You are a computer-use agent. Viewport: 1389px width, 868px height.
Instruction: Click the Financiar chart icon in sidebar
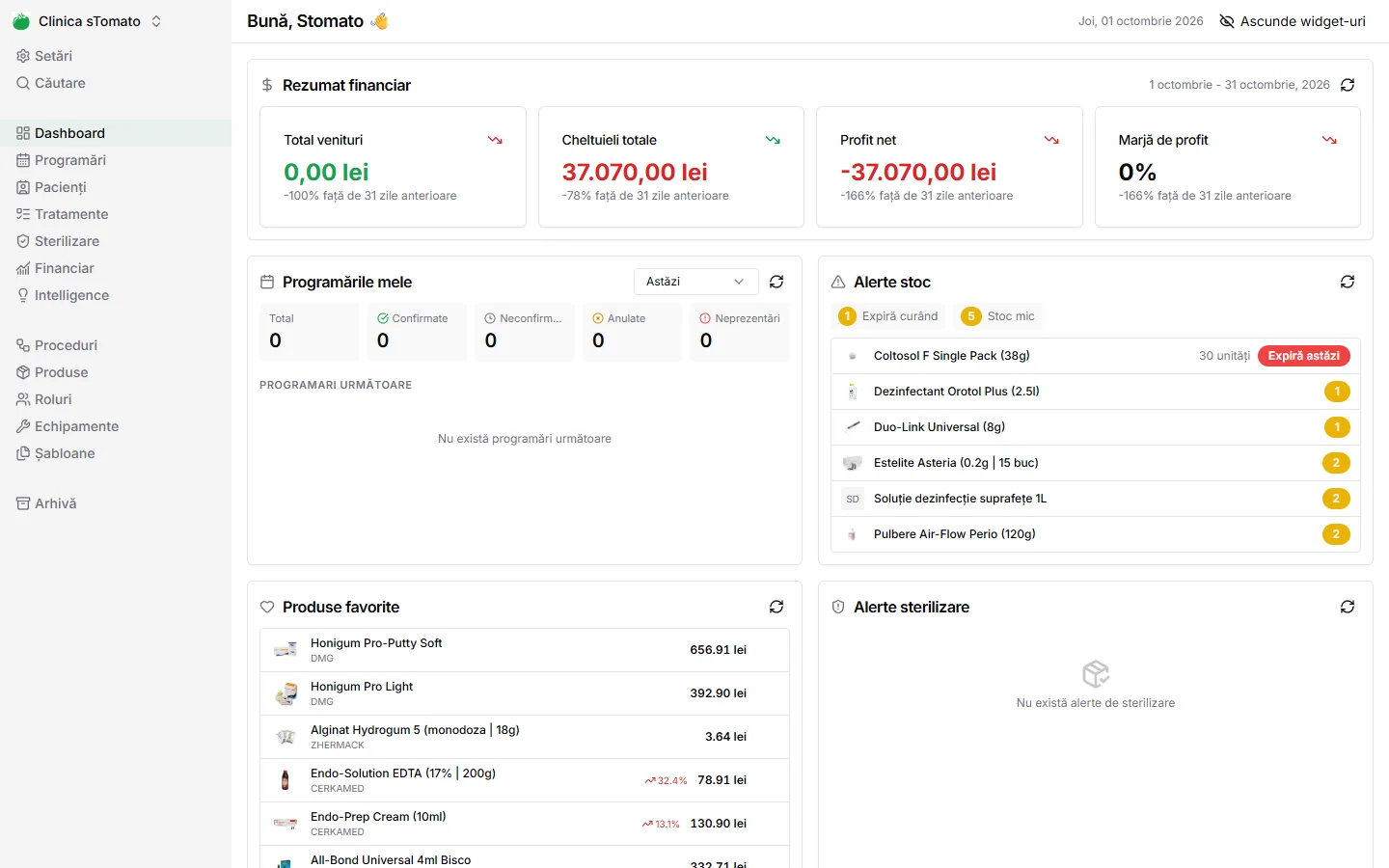click(23, 268)
